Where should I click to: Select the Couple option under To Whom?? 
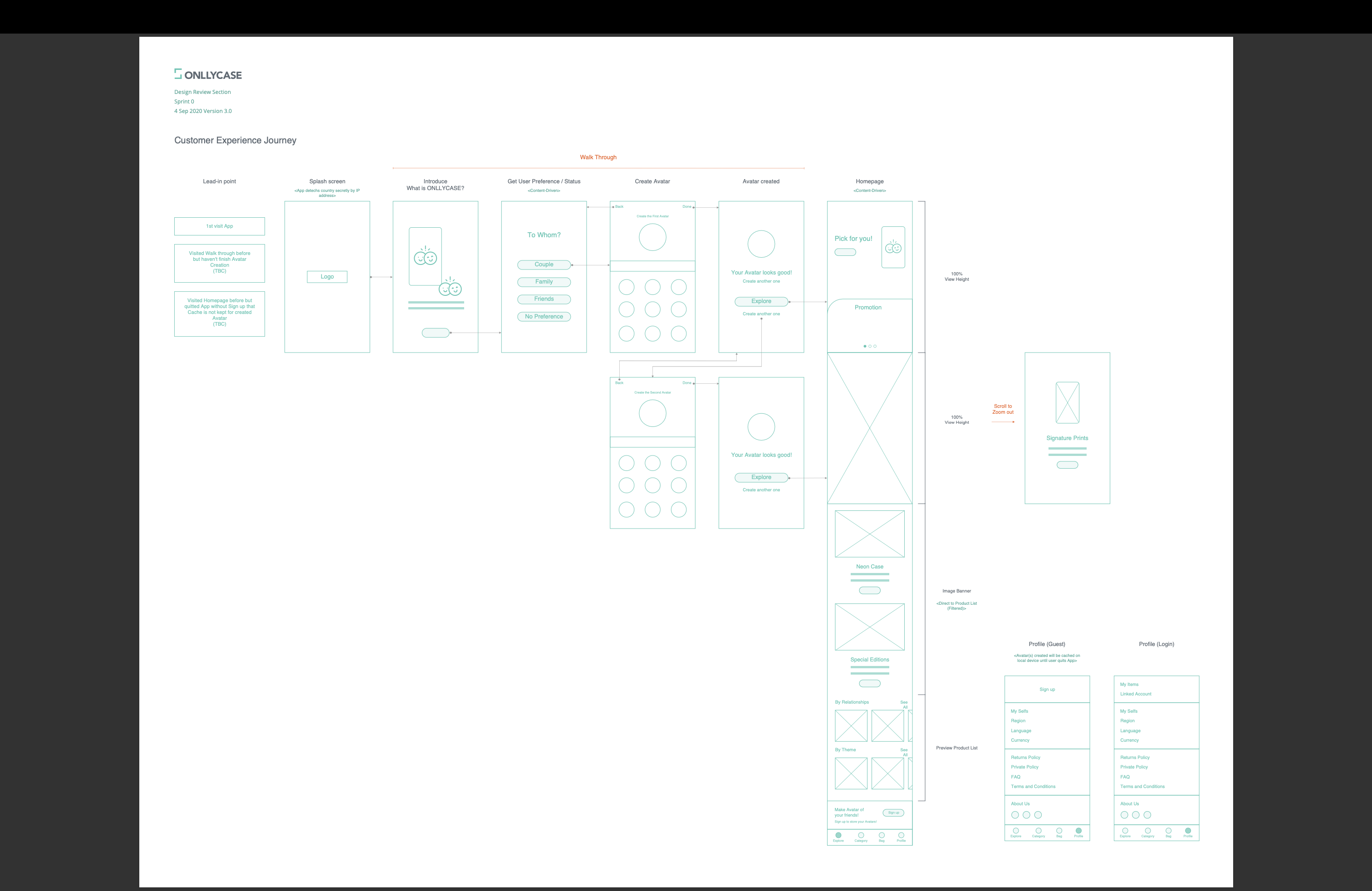[x=544, y=264]
